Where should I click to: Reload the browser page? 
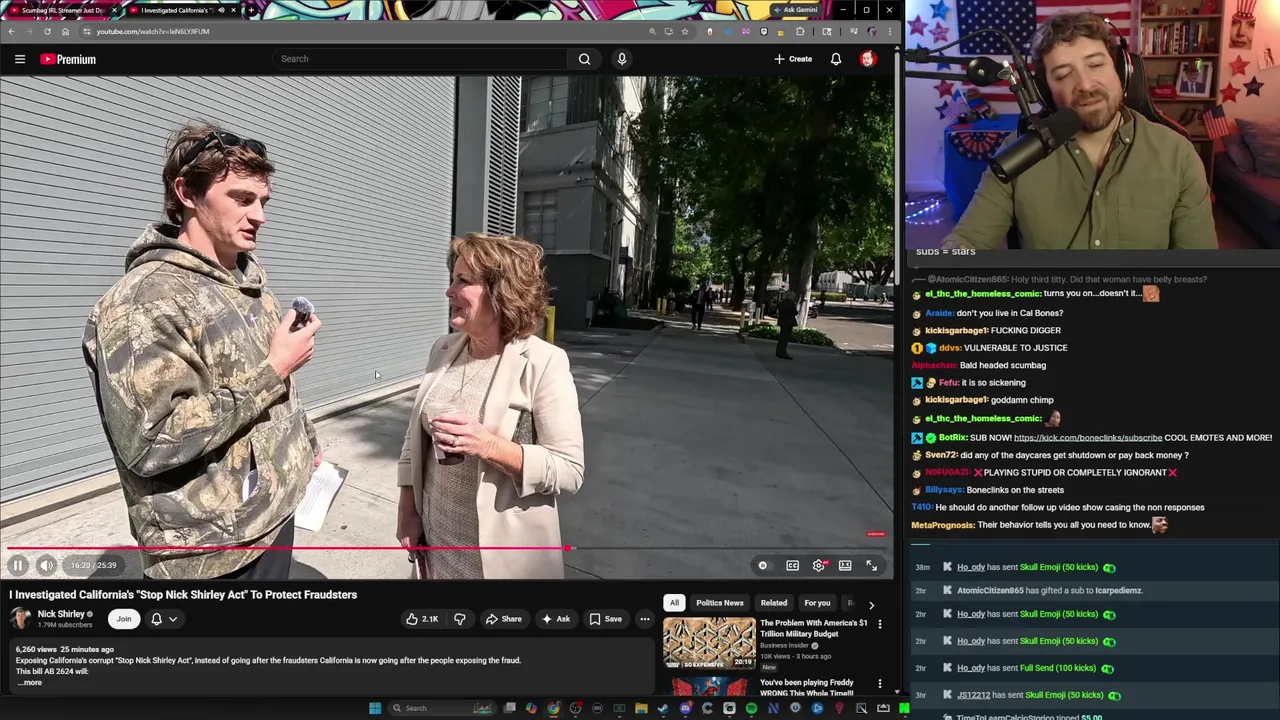pyautogui.click(x=47, y=31)
